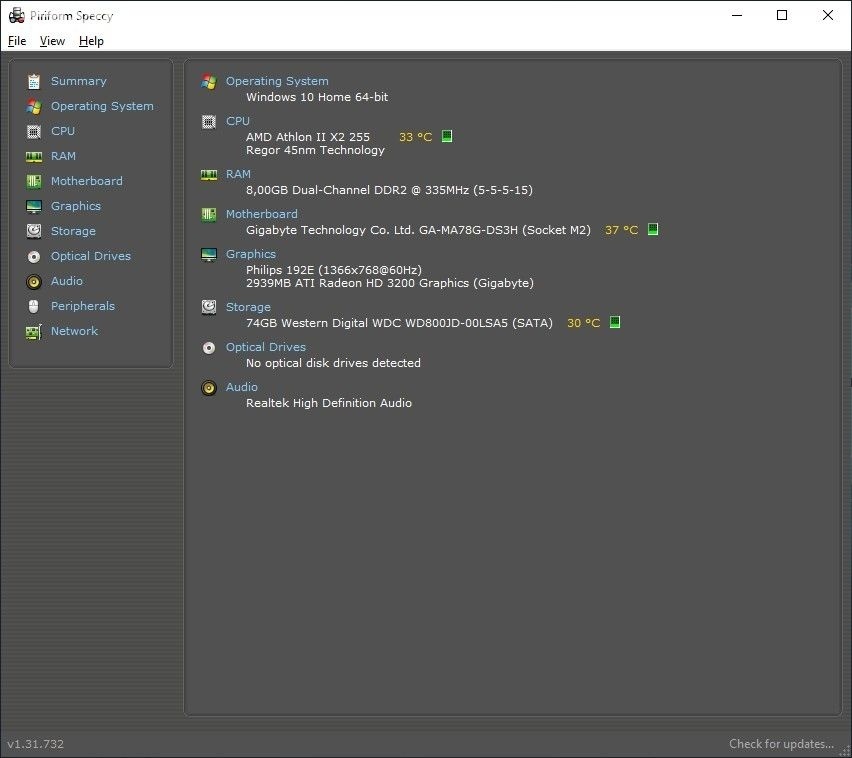The width and height of the screenshot is (852, 758).
Task: Open the Operating System heading link
Action: pos(277,81)
